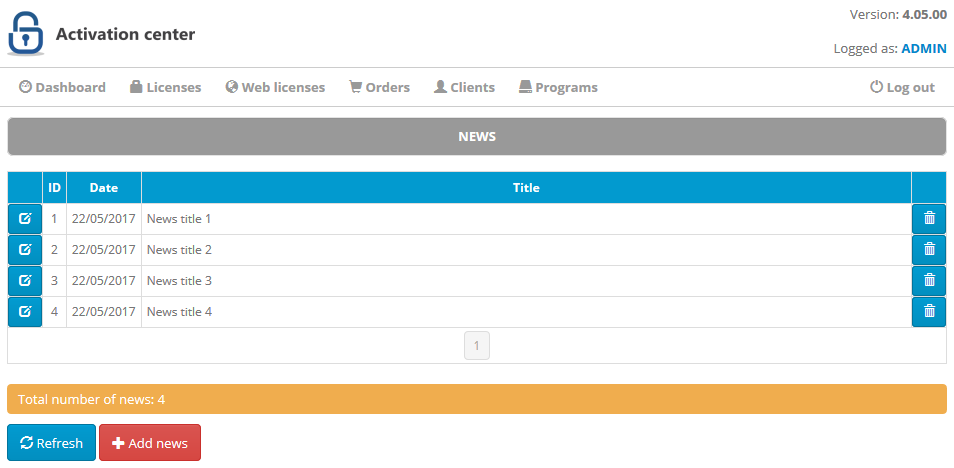
Task: Click the ID column header
Action: (55, 187)
